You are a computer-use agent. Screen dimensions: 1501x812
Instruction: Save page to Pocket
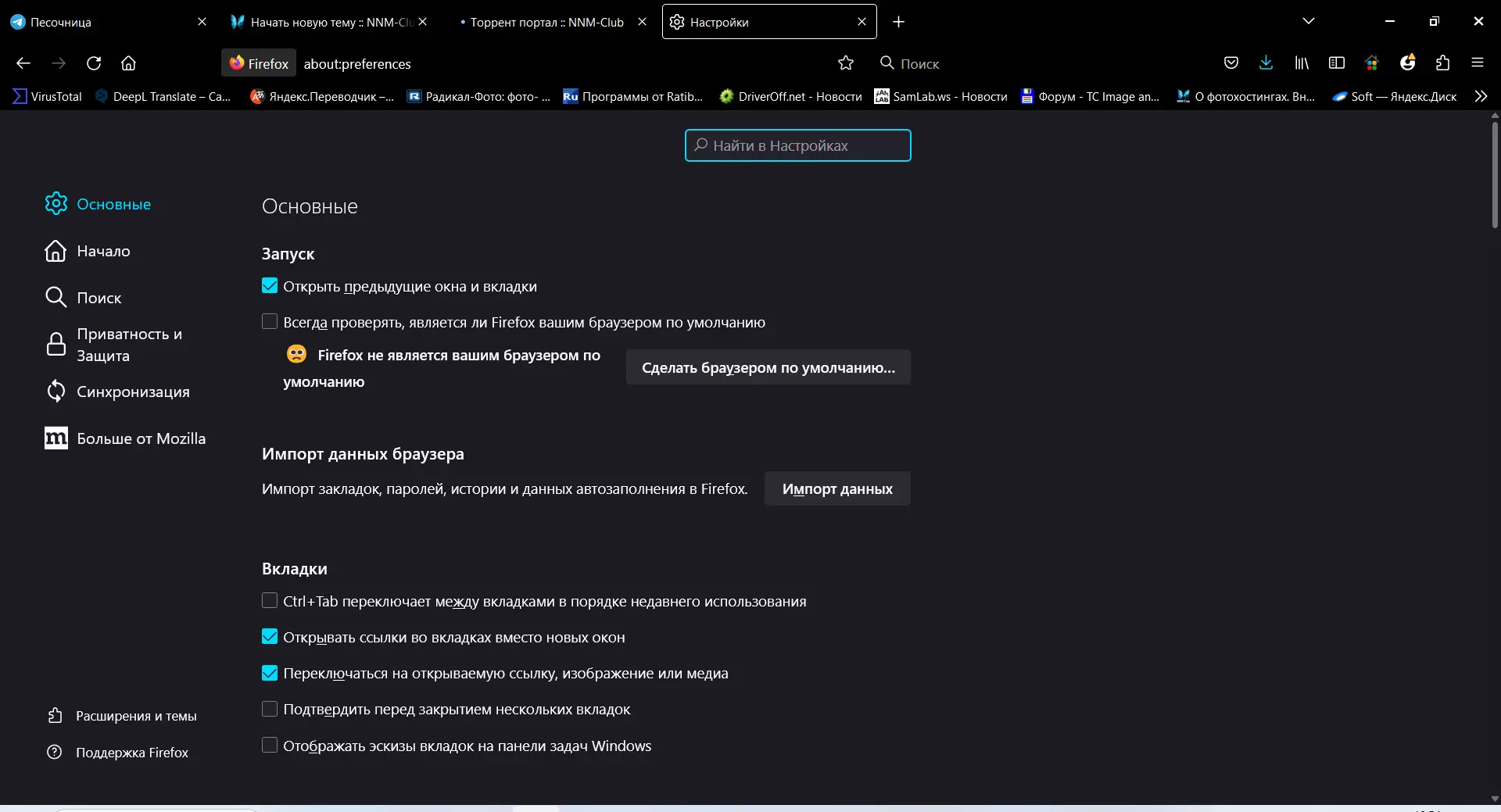pos(1231,63)
